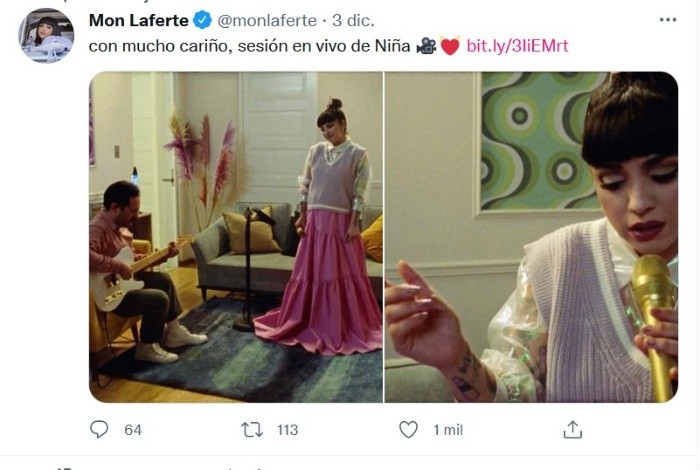This screenshot has height=470, width=700.
Task: Click the @monlaferte handle
Action: click(x=265, y=20)
